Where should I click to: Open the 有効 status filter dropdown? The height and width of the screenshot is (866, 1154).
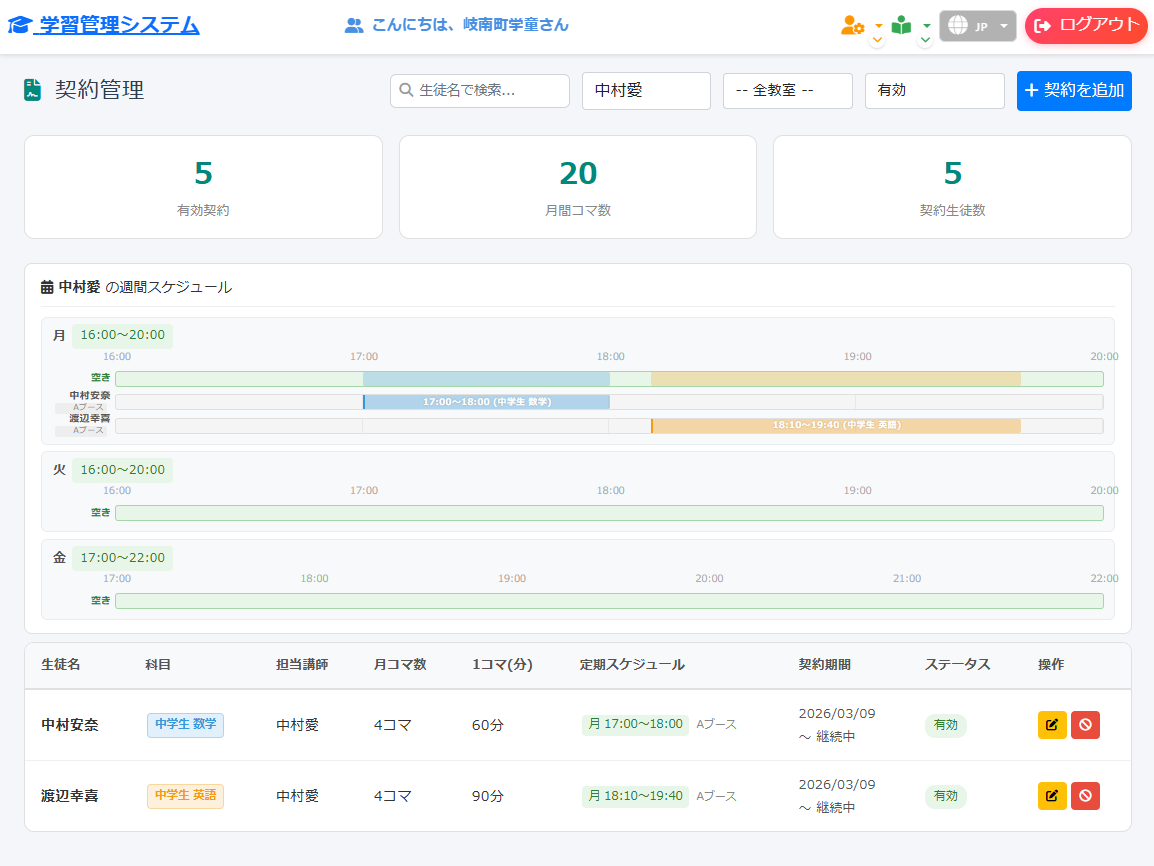(x=935, y=90)
